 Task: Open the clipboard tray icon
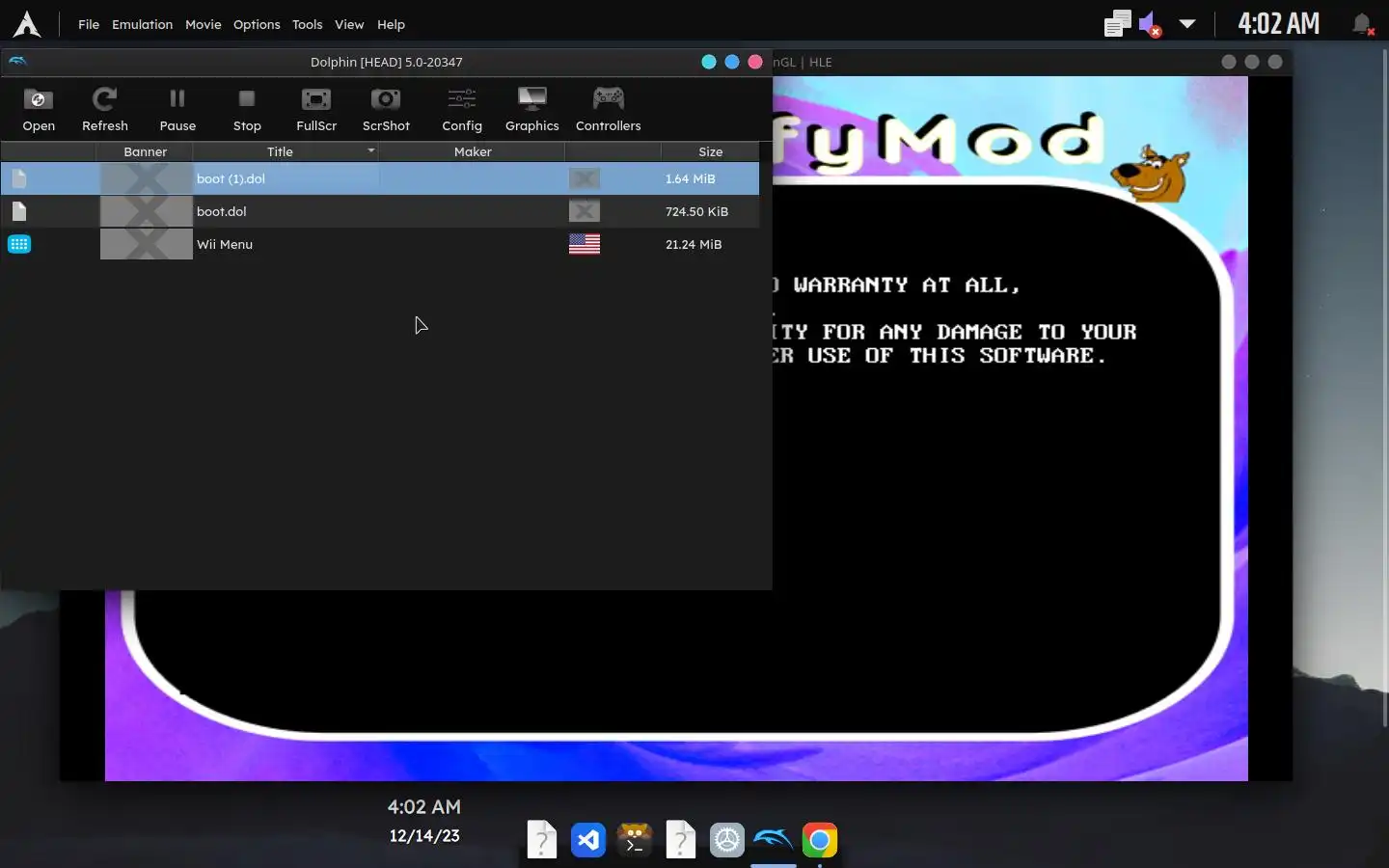pos(1117,24)
